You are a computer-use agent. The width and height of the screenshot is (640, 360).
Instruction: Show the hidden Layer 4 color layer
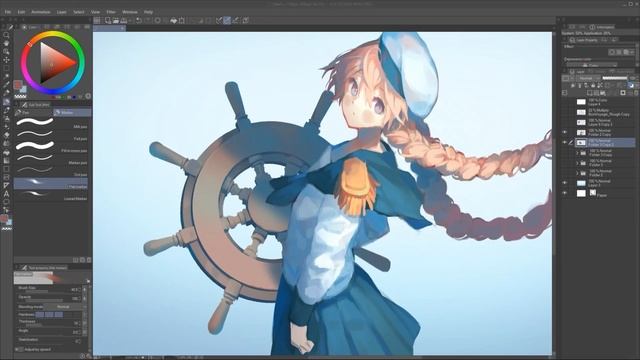(x=565, y=102)
